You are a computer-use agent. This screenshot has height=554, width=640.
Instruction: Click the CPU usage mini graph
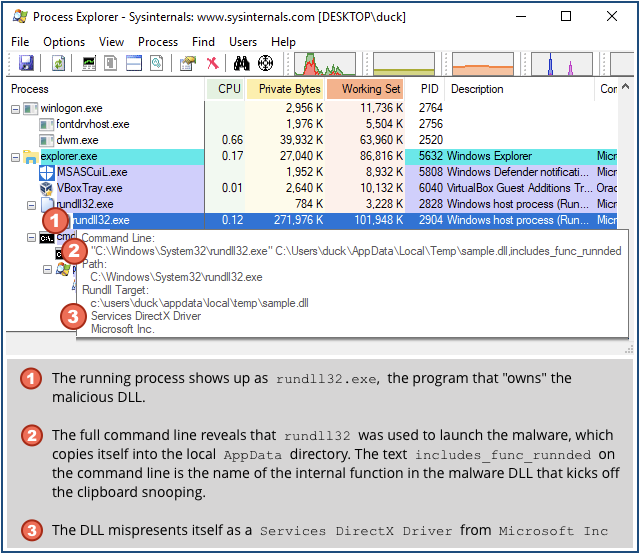[325, 64]
